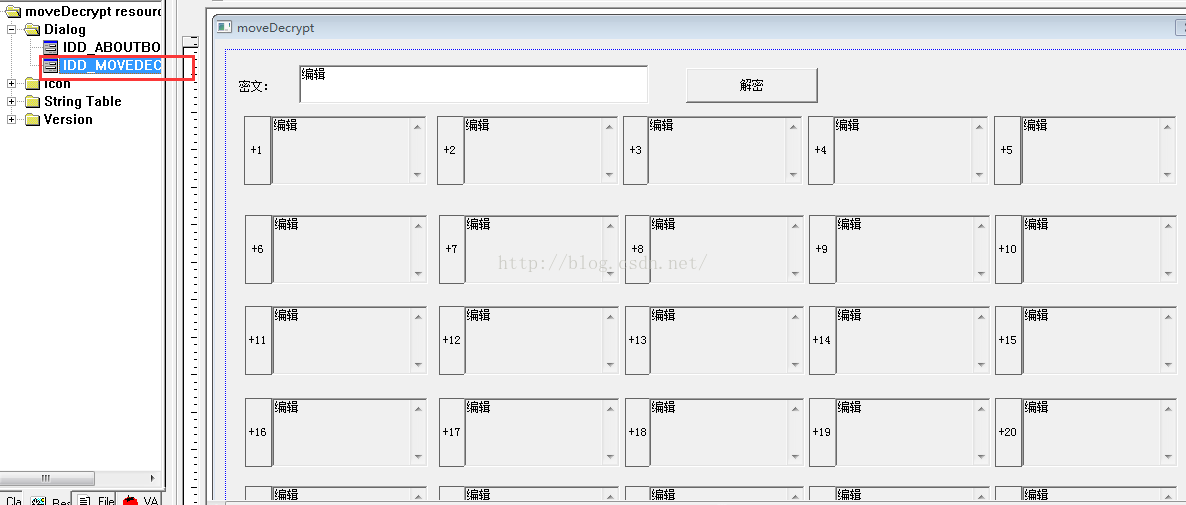
Task: Select the Version tree label
Action: click(x=68, y=119)
